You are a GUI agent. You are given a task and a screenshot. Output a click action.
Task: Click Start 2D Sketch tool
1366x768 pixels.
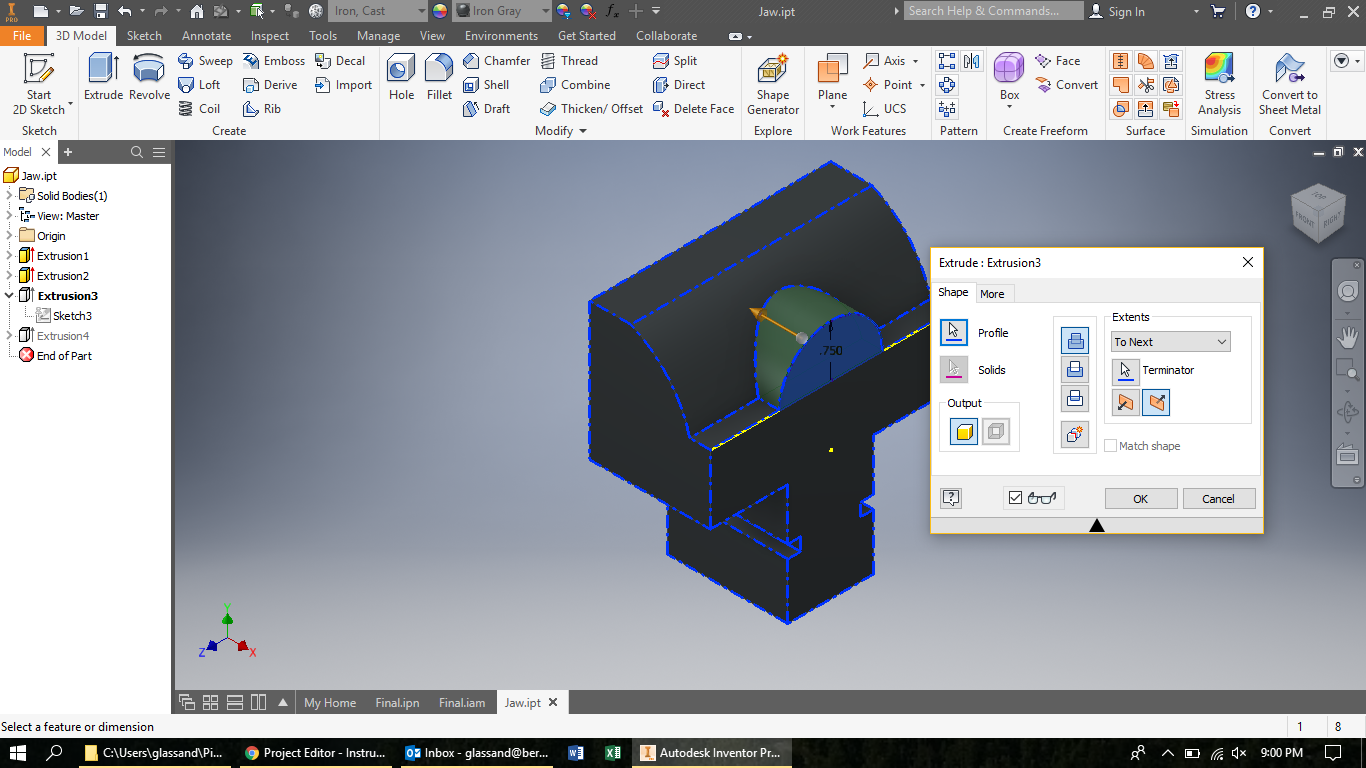click(39, 84)
